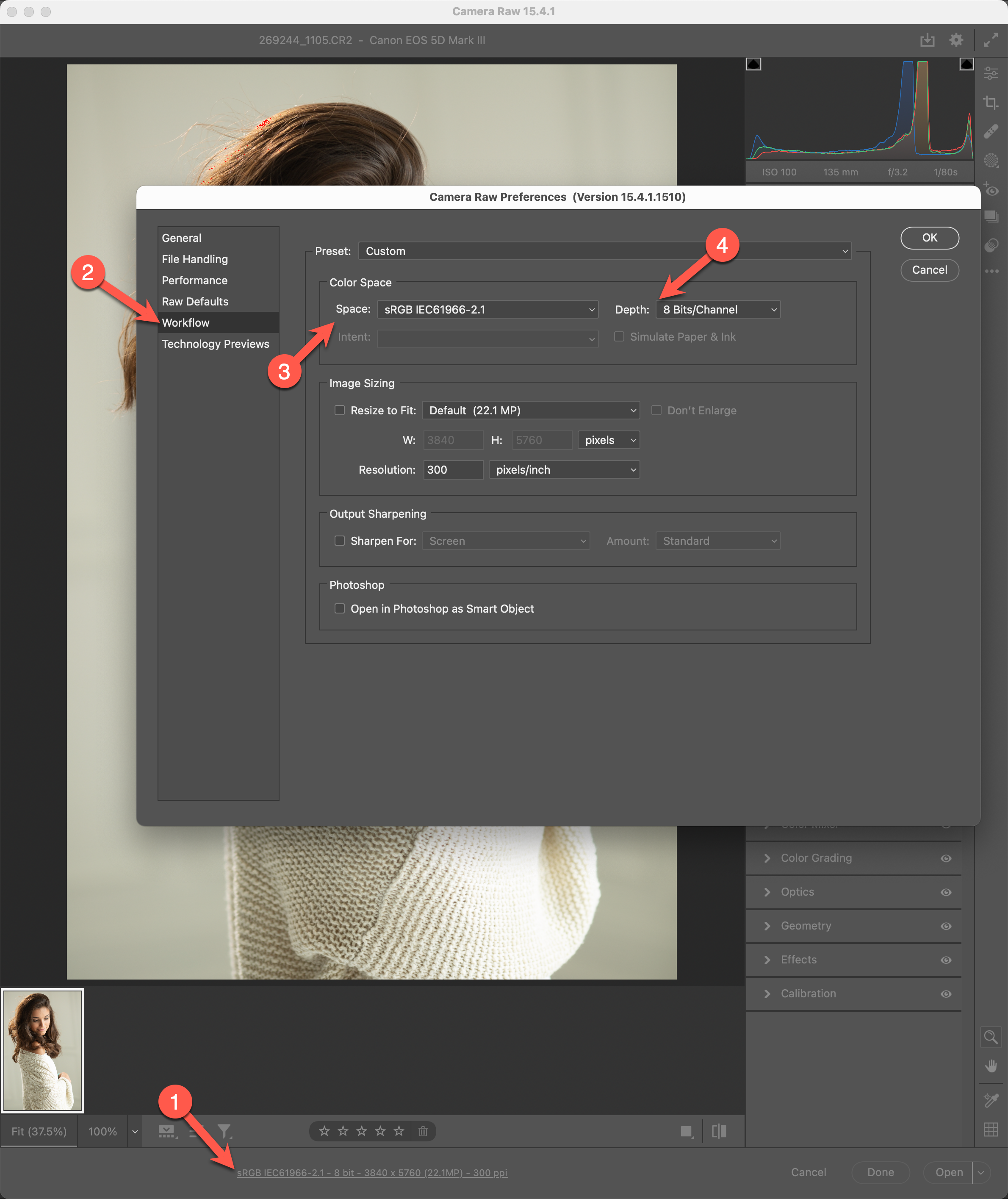Click the trash delete icon
1008x1199 pixels.
point(423,1131)
